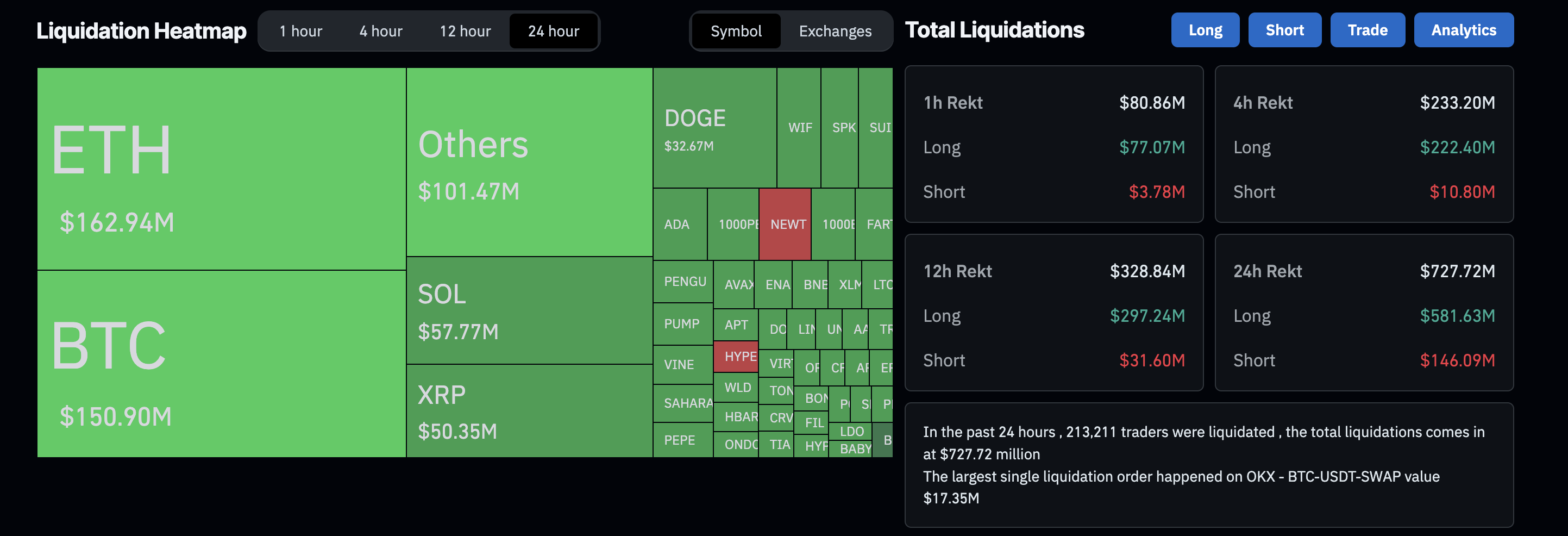
Task: Select the Others $101.47M tile
Action: (x=529, y=162)
